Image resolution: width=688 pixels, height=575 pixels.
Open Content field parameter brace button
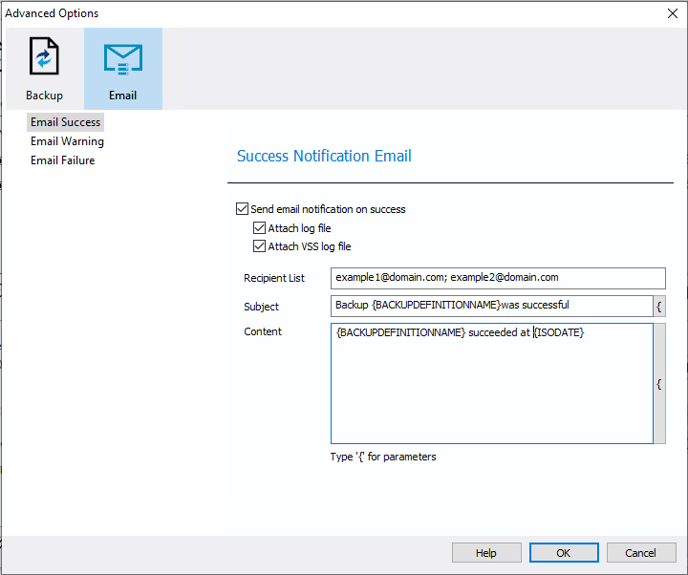pyautogui.click(x=659, y=384)
